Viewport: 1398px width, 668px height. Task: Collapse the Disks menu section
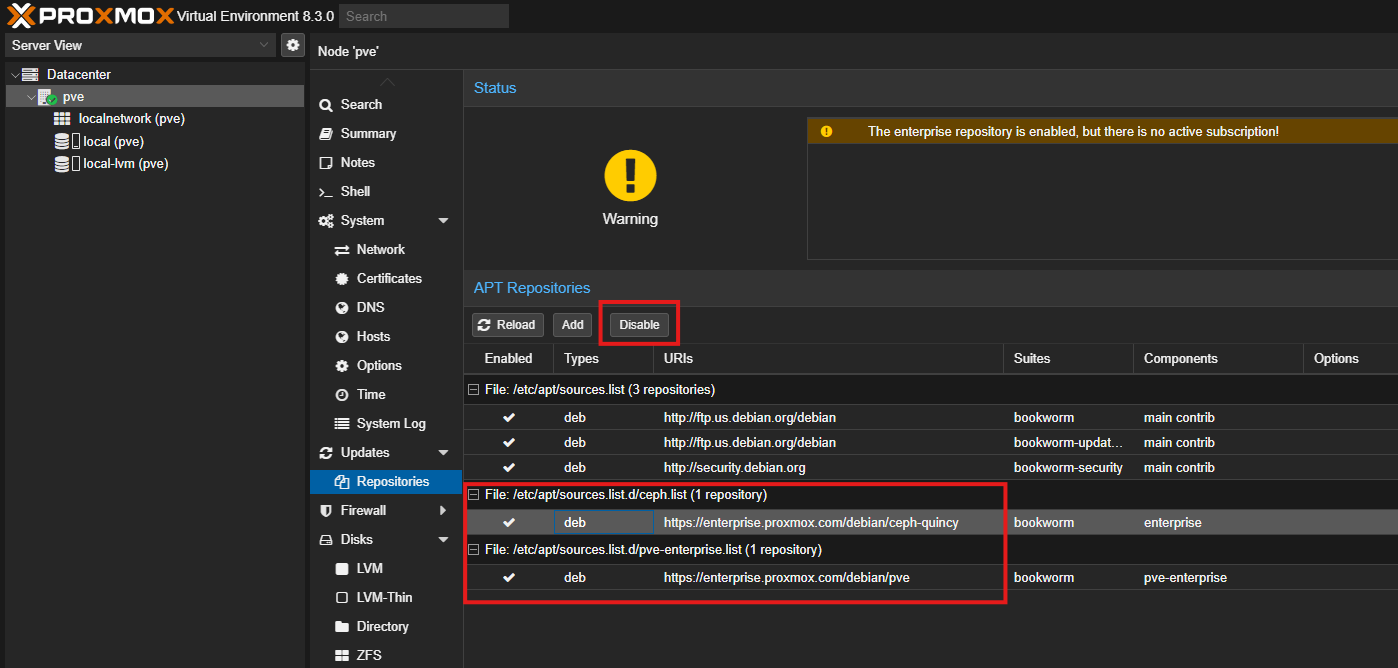(x=444, y=540)
